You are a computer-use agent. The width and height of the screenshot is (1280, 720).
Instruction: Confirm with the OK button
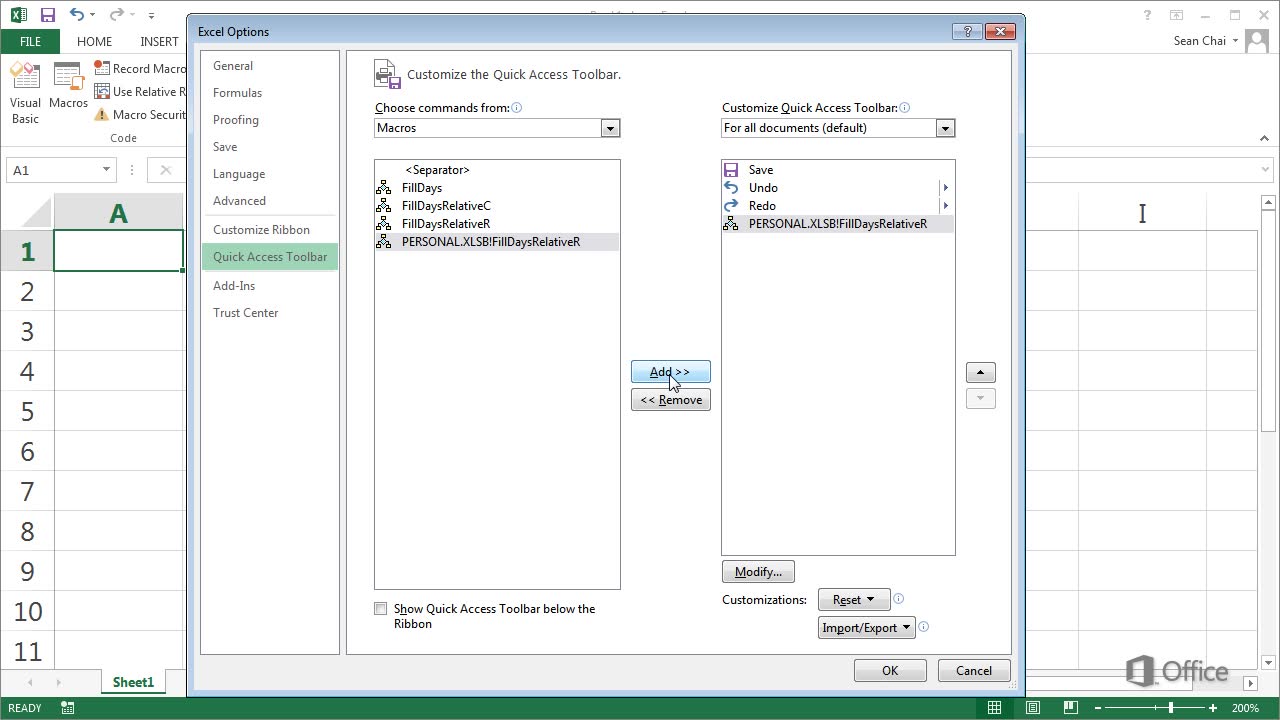890,671
